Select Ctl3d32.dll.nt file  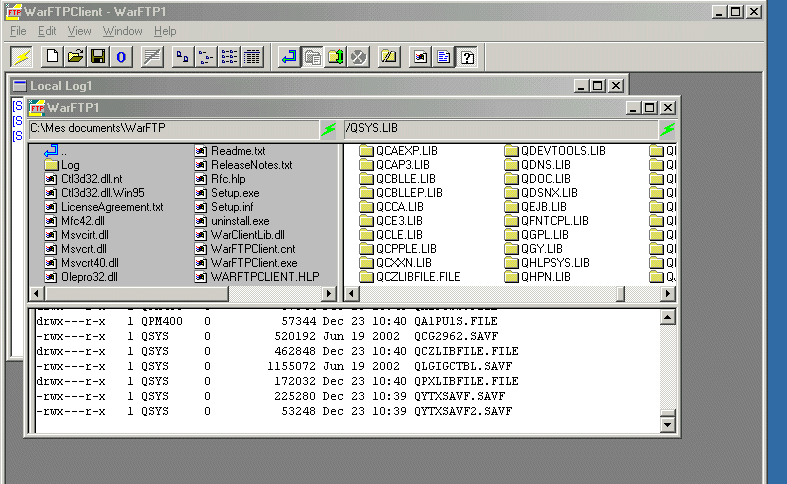[83, 179]
